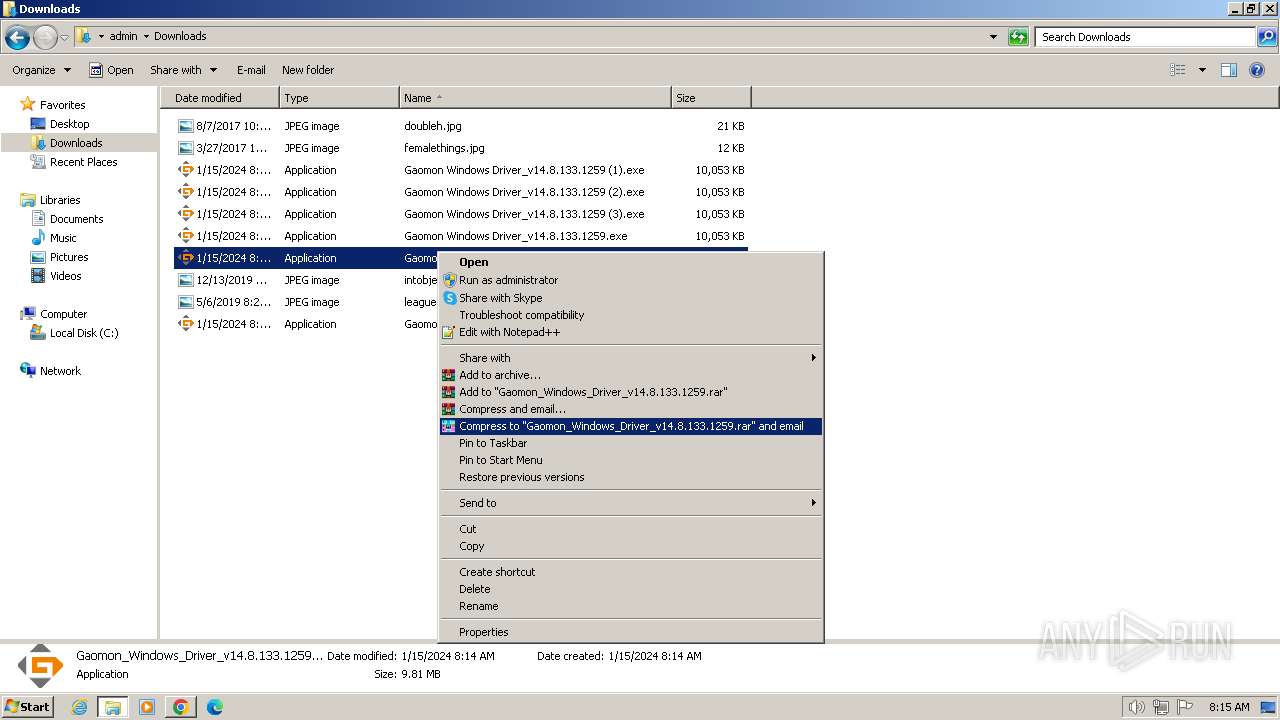Image resolution: width=1280 pixels, height=720 pixels.
Task: Select Gaomon Windows Driver_v14.8.133.1259.exe file name
Action: pyautogui.click(x=515, y=236)
